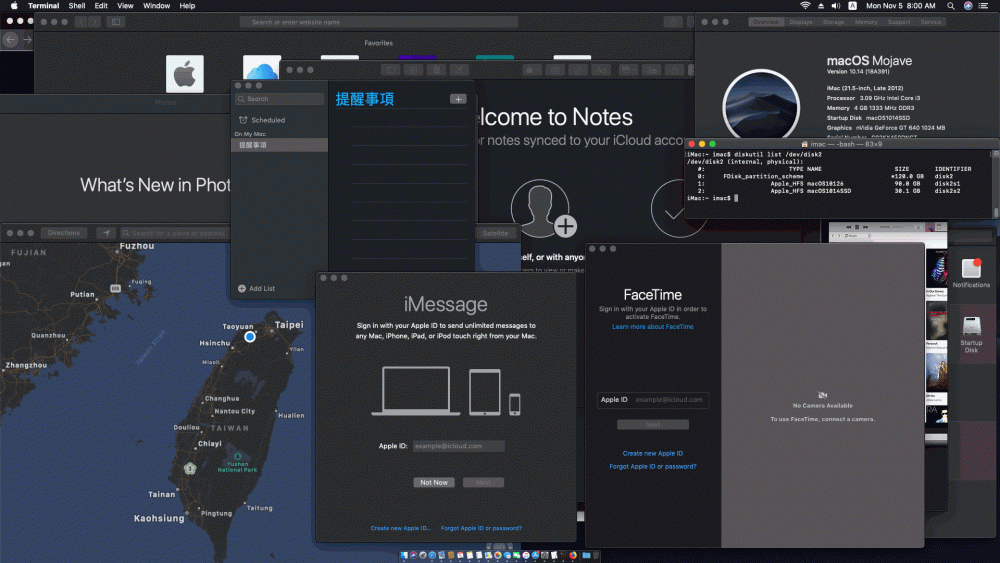Viewport: 1000px width, 563px height.
Task: Open the Window menu
Action: click(156, 6)
